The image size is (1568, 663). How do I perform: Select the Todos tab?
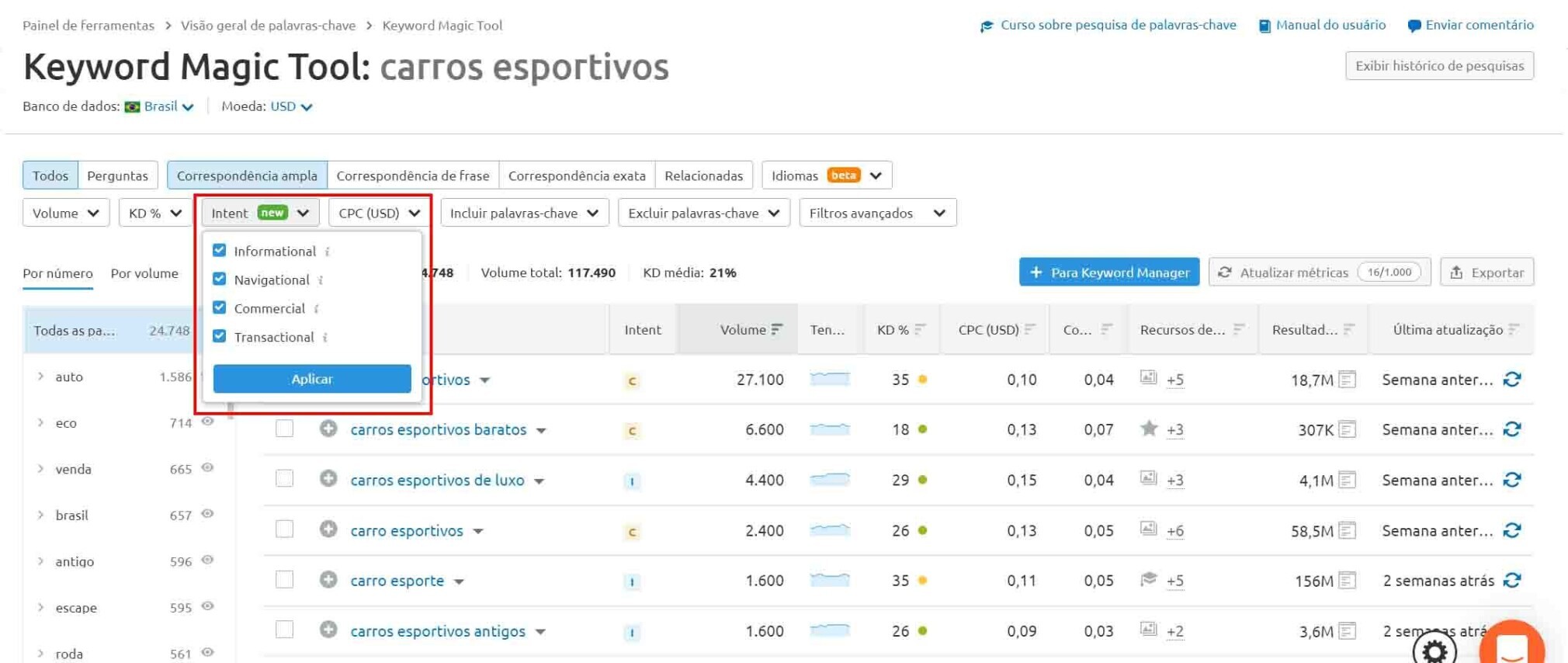coord(50,175)
